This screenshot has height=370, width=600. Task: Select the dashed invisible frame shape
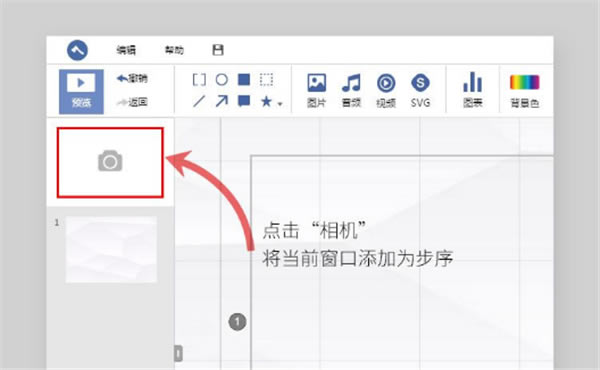point(266,80)
